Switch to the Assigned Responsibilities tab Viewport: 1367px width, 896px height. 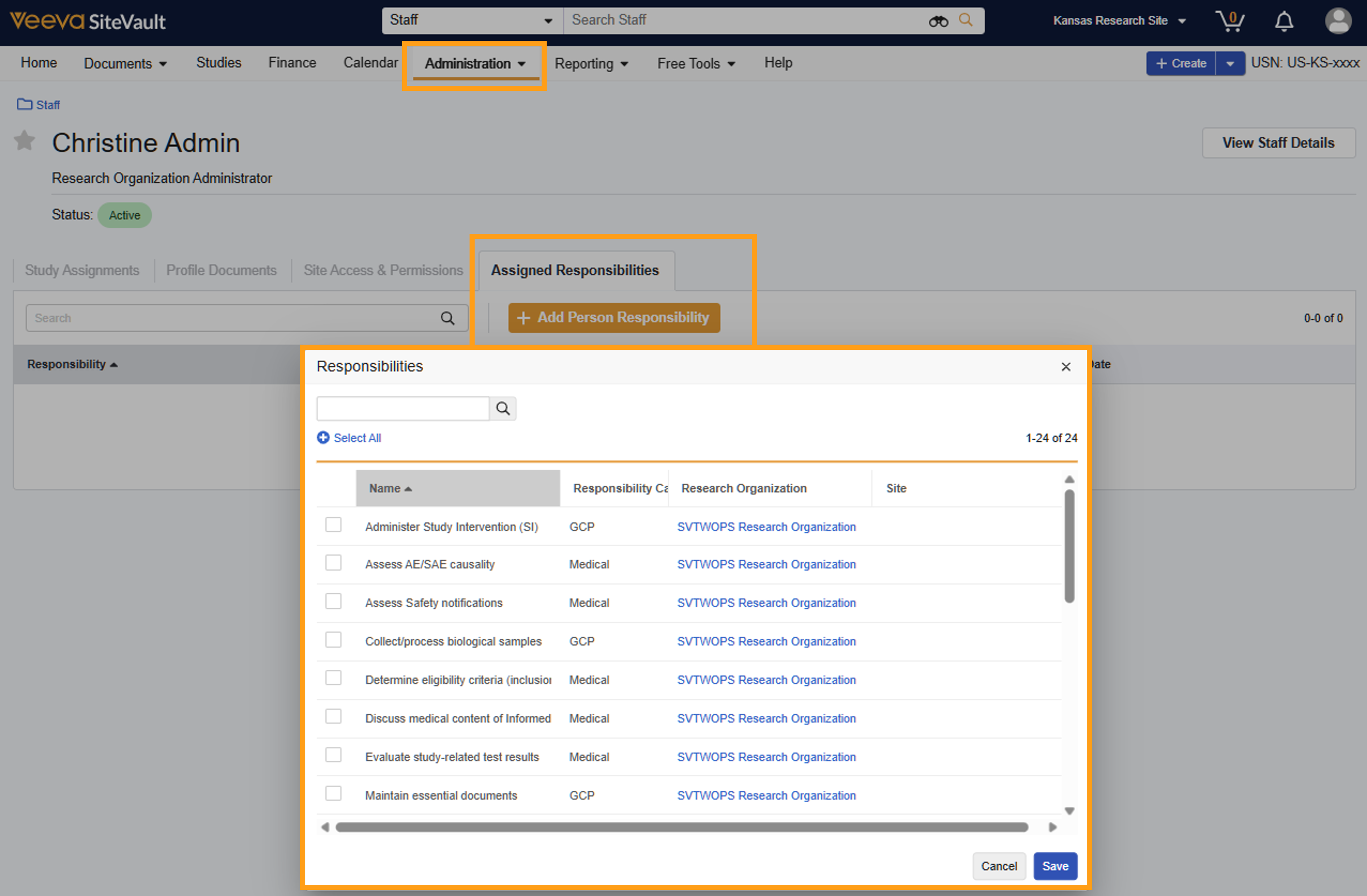[575, 270]
